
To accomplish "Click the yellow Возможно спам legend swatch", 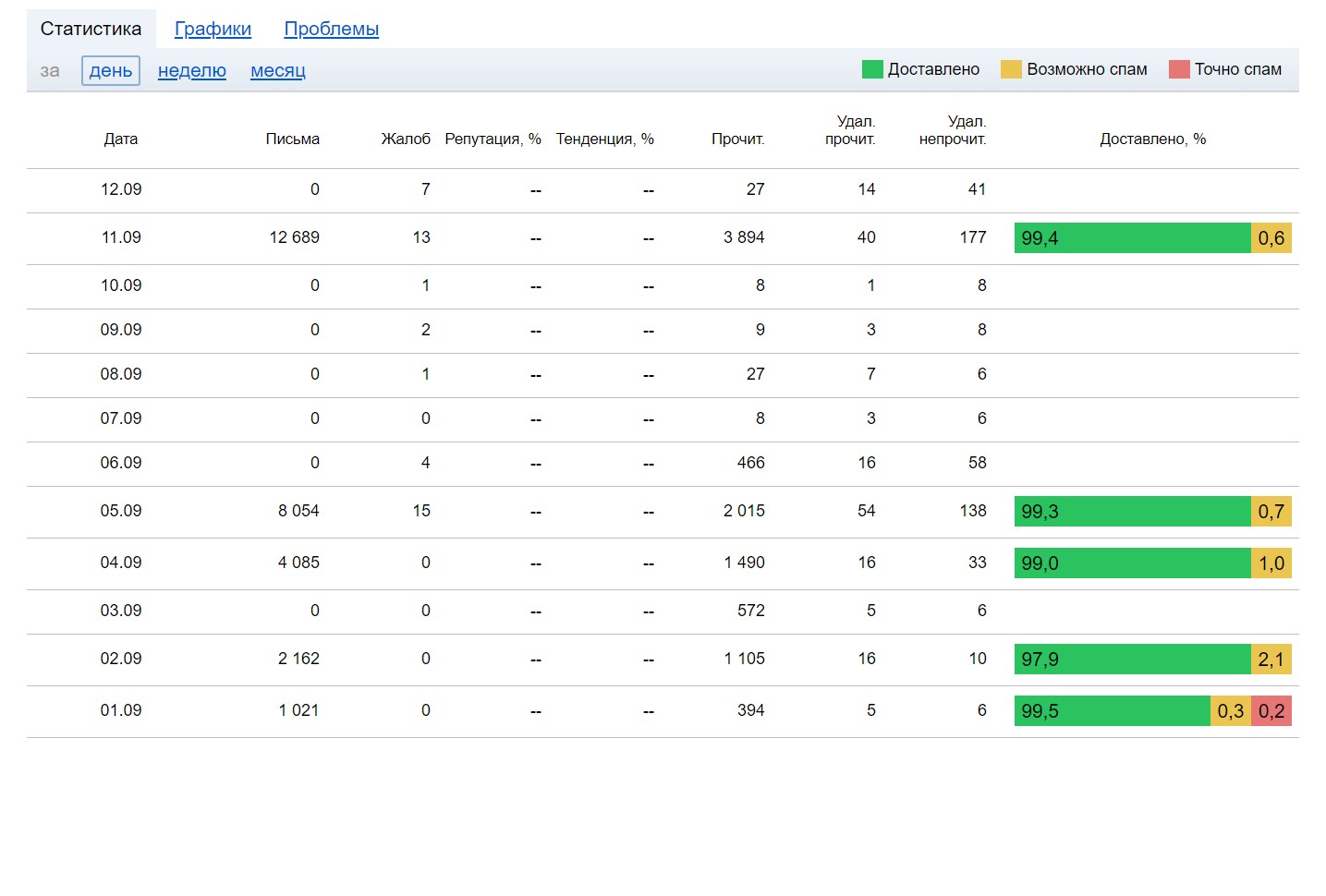I will [1011, 69].
